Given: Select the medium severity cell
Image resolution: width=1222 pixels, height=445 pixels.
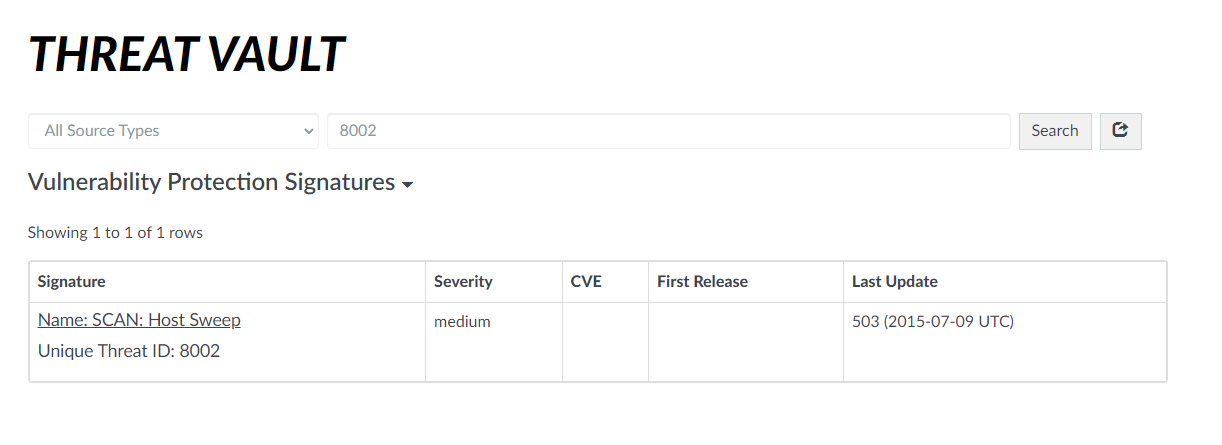Looking at the screenshot, I should [x=462, y=322].
